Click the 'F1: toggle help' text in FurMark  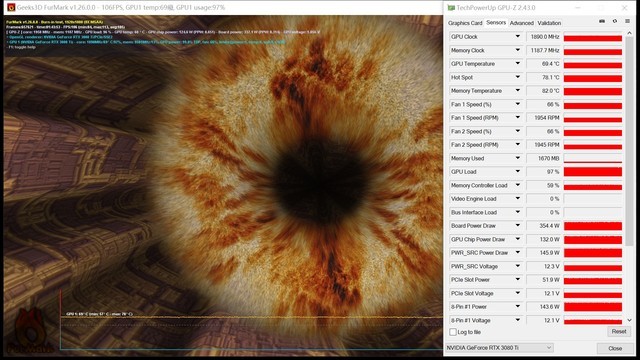21,47
